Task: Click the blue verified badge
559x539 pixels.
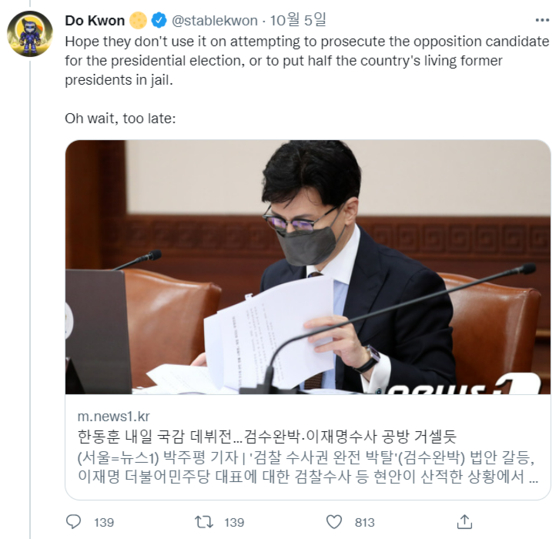Action: point(159,20)
